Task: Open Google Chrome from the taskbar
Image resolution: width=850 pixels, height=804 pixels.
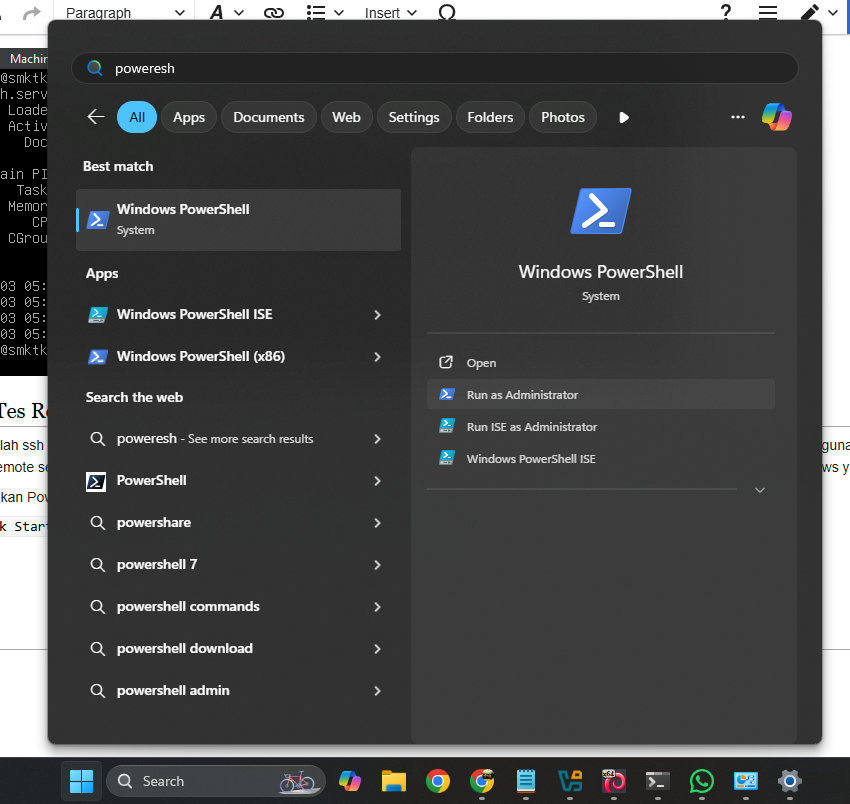Action: (437, 781)
